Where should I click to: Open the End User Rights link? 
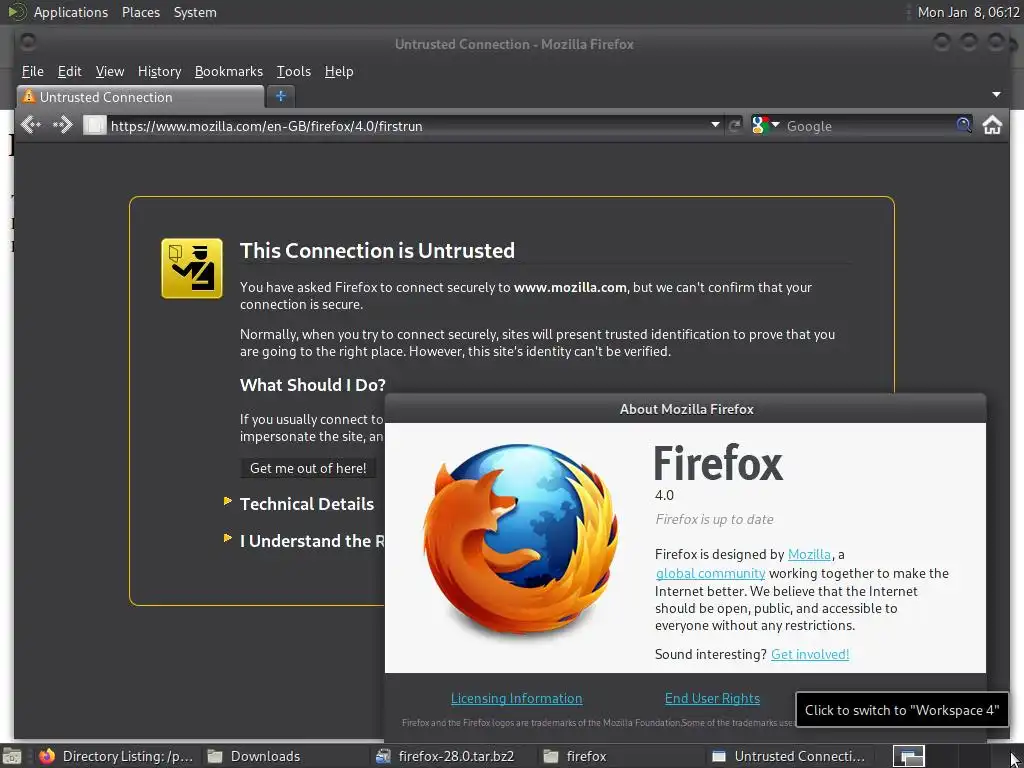point(712,698)
